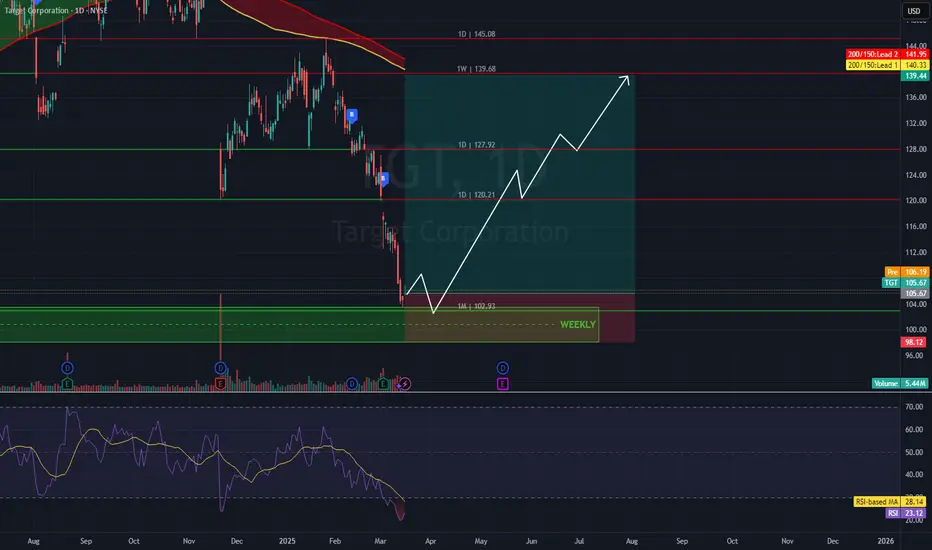This screenshot has height=550, width=932.
Task: Click 50.00 on the RSI scale
Action: (x=914, y=452)
